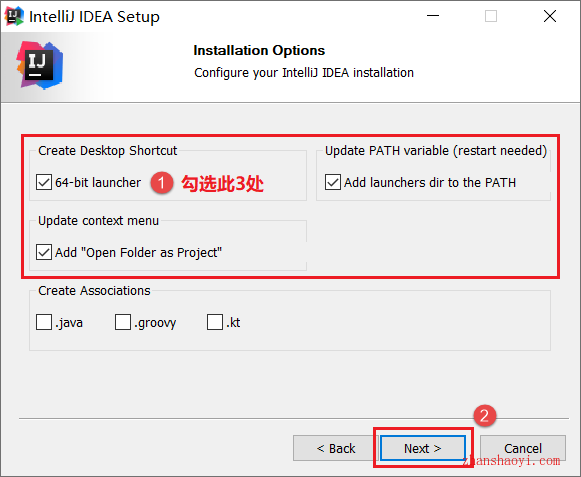The width and height of the screenshot is (581, 477).
Task: Cancel the IntelliJ IDEA installation
Action: 523,448
